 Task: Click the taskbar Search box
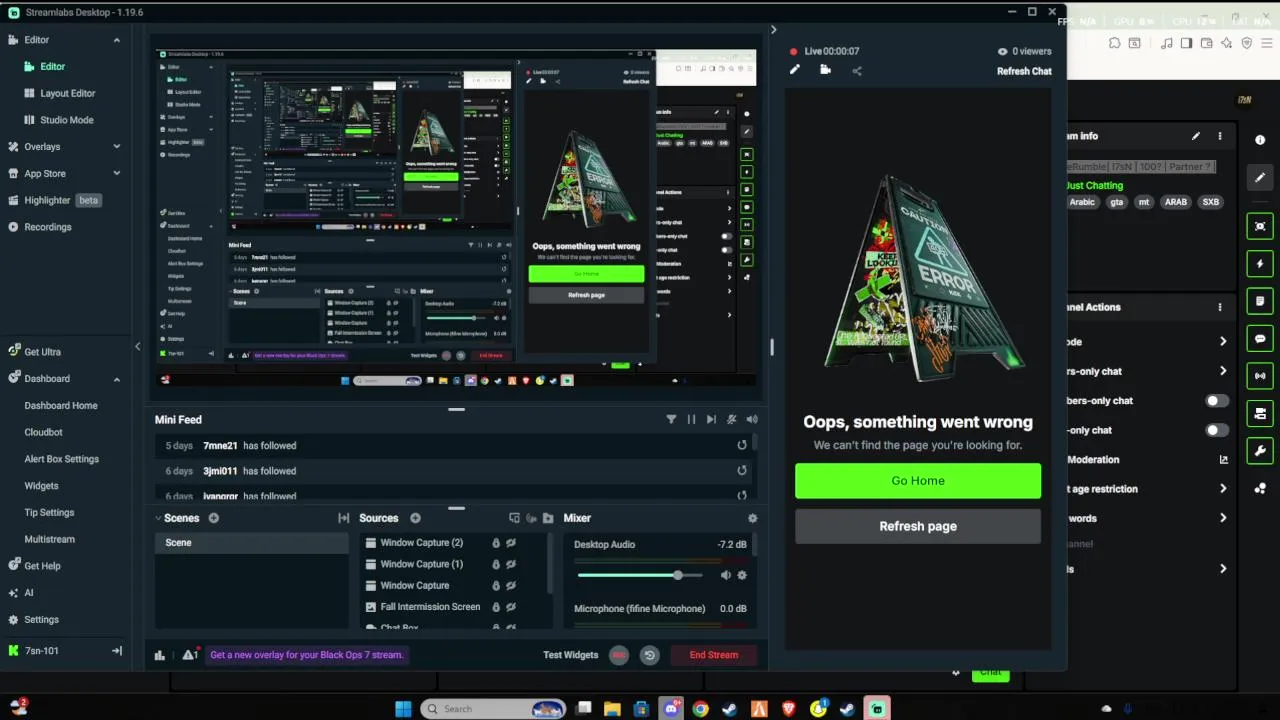click(x=493, y=709)
